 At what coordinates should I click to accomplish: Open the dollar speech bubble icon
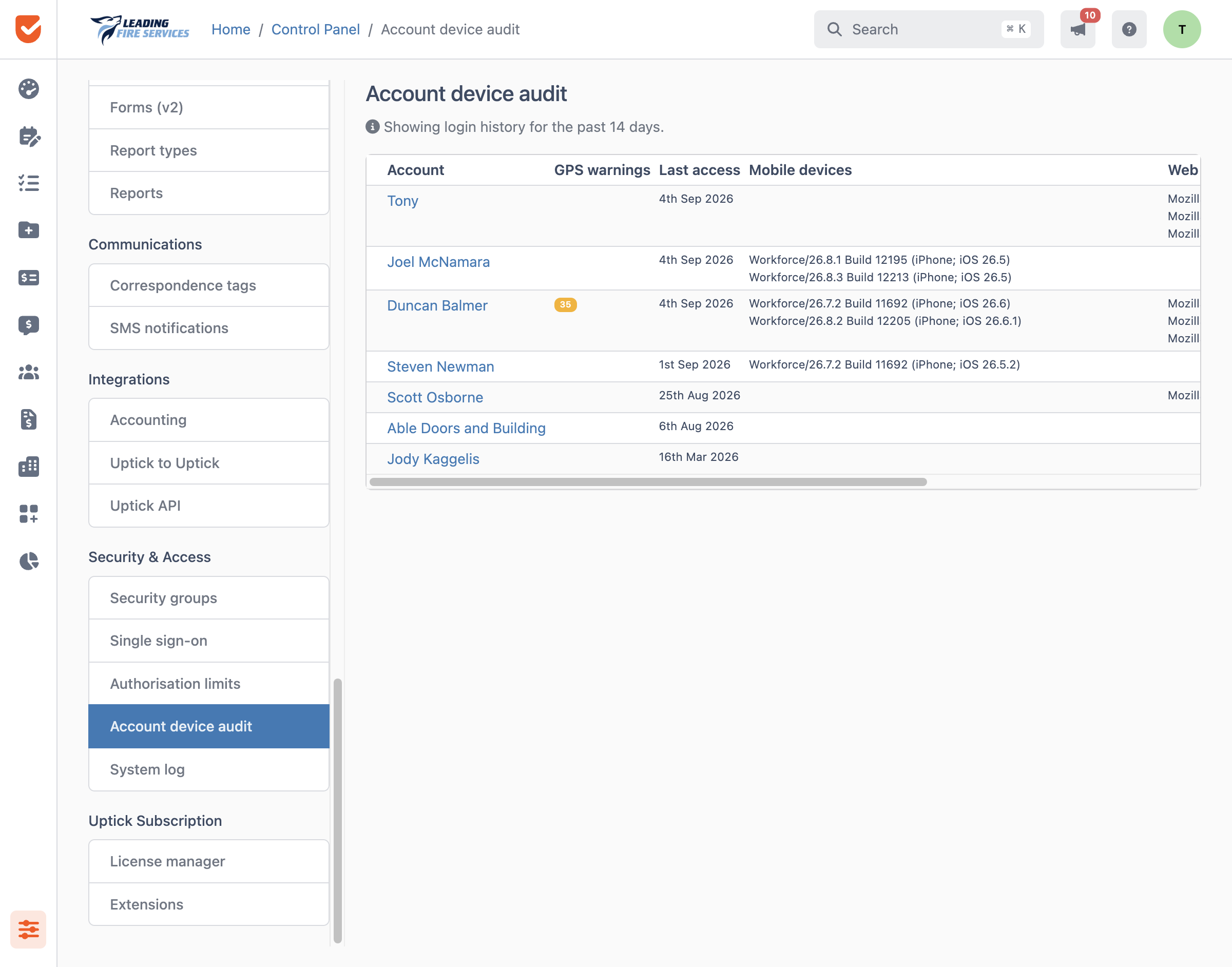tap(28, 325)
